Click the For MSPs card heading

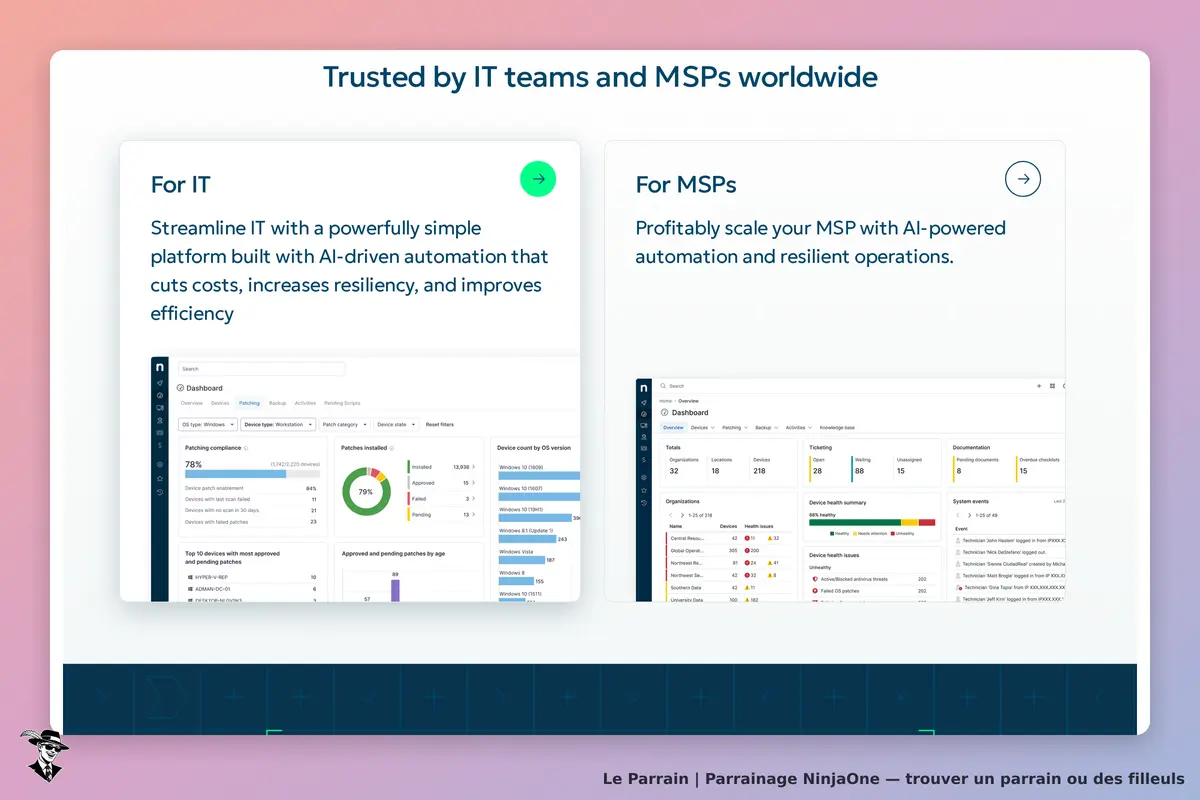click(686, 185)
